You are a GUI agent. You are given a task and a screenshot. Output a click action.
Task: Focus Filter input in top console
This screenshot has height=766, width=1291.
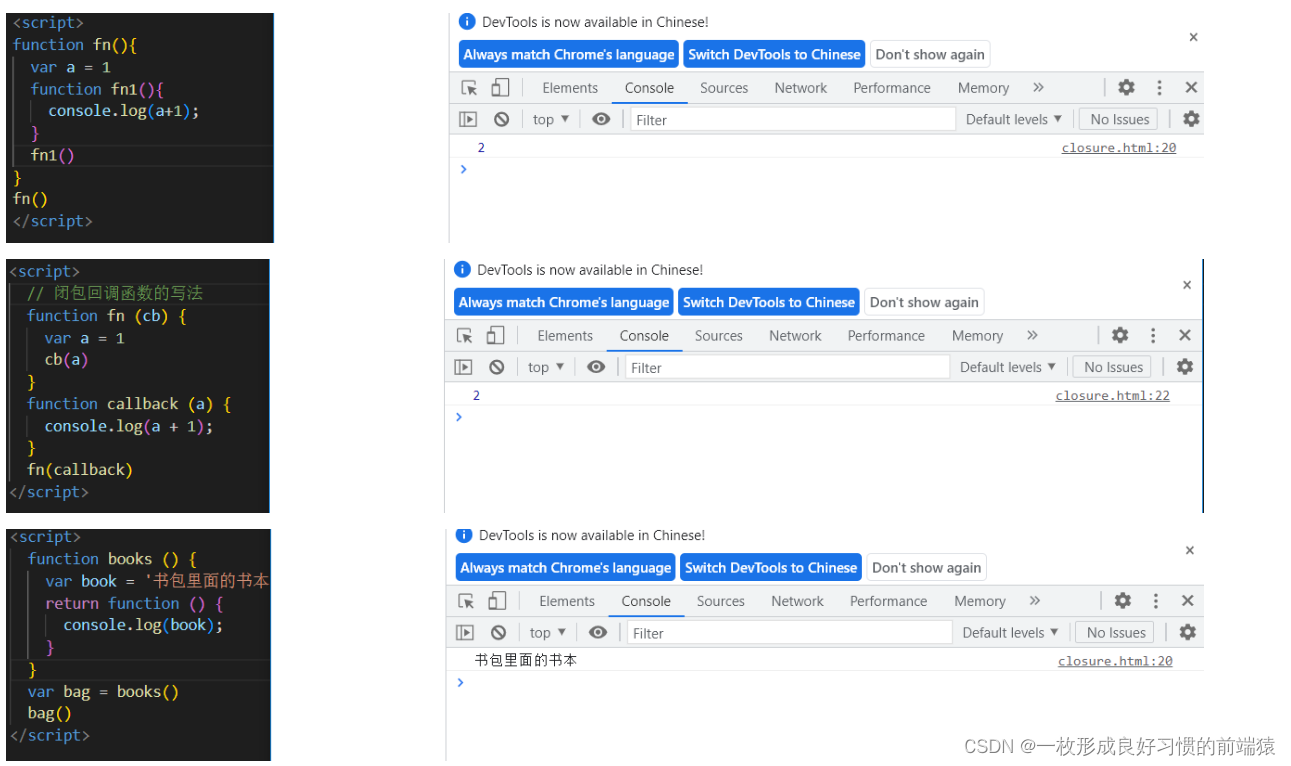(x=793, y=119)
